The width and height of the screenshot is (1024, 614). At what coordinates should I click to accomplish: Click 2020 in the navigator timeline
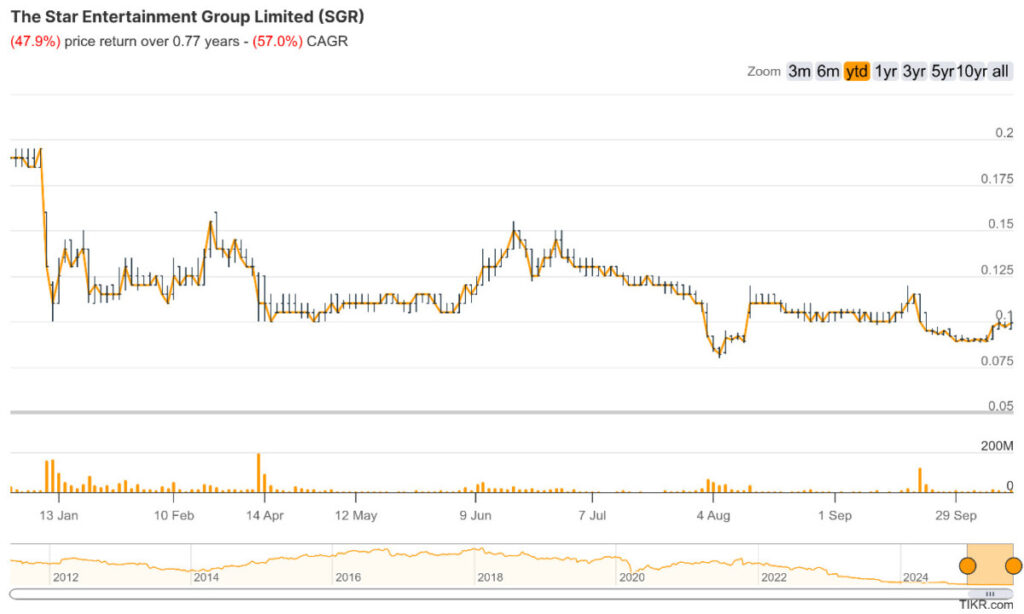[x=632, y=577]
